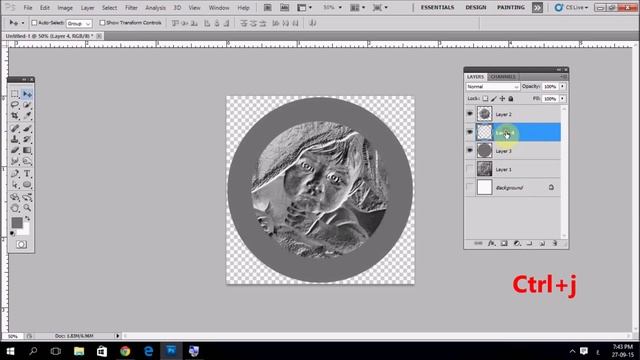Open Auto-Select Group dropdown
Viewport: 640px width, 360px height.
pos(79,23)
